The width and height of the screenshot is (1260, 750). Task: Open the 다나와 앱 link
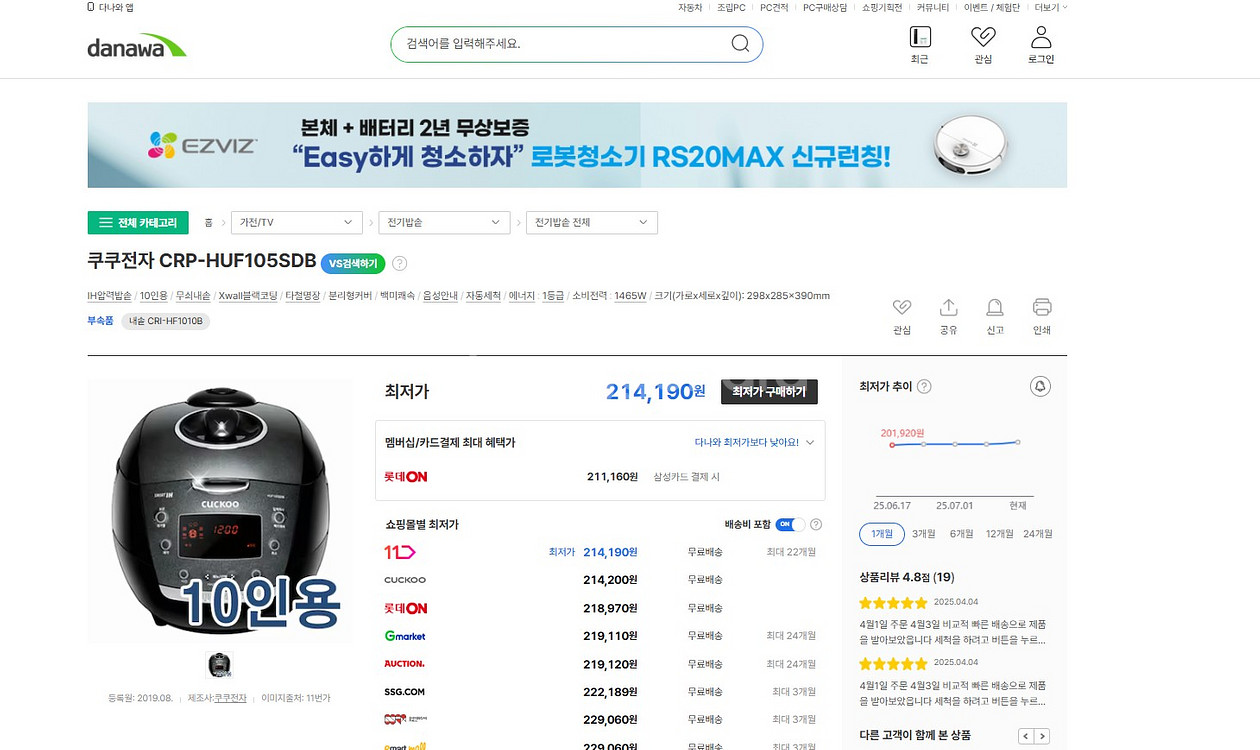coord(111,7)
